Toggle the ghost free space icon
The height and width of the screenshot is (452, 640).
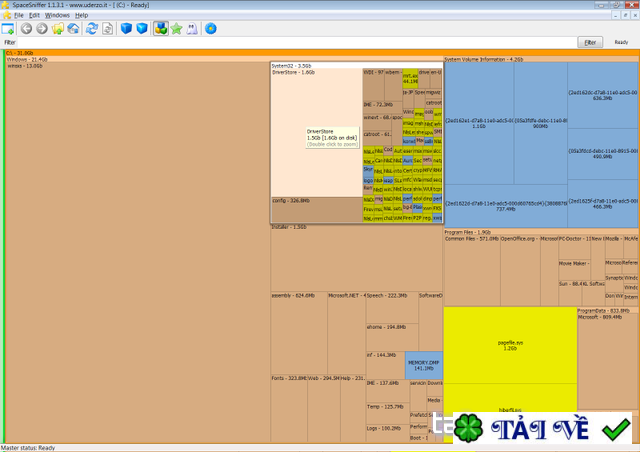(x=192, y=29)
